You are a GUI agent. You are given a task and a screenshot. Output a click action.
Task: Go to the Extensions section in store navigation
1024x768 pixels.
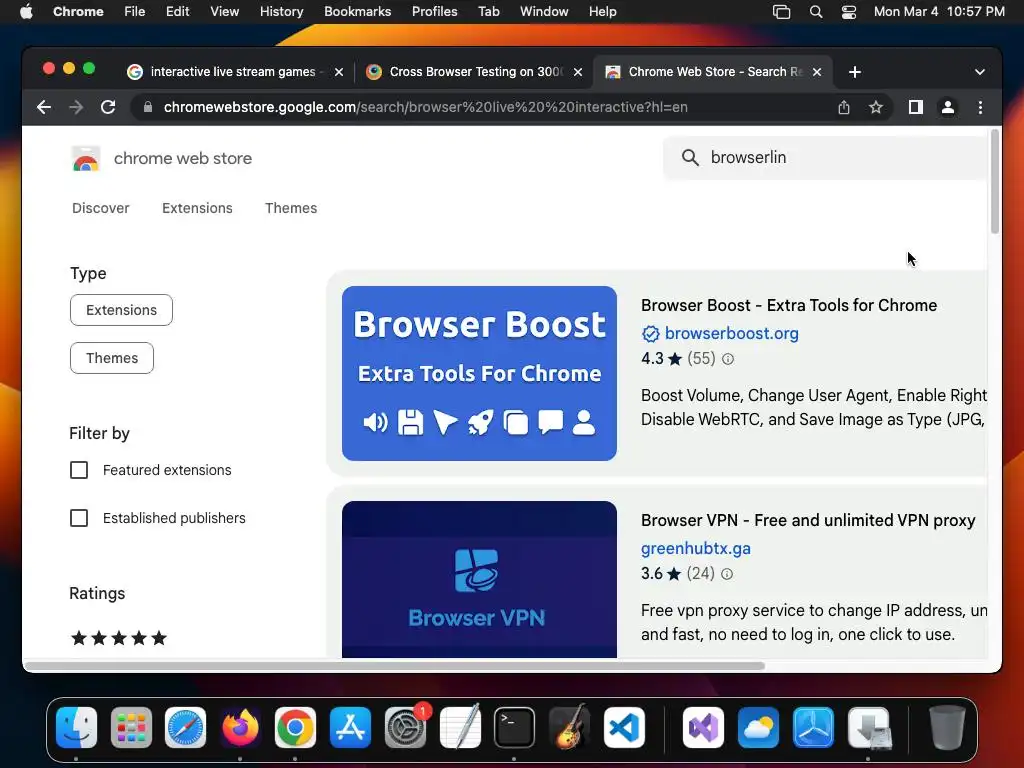(x=197, y=208)
